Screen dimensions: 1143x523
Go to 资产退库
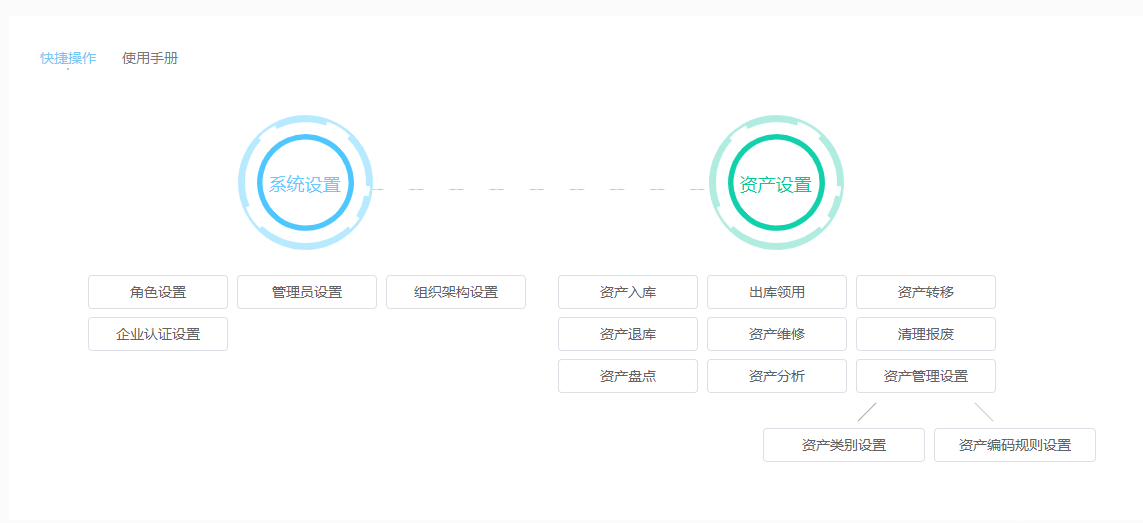[628, 334]
